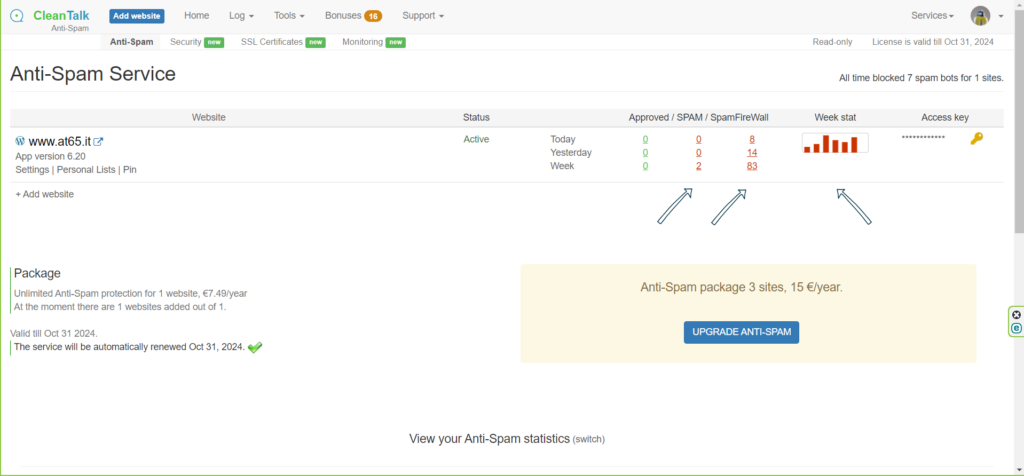
Task: Click the + Add website link
Action: (44, 194)
